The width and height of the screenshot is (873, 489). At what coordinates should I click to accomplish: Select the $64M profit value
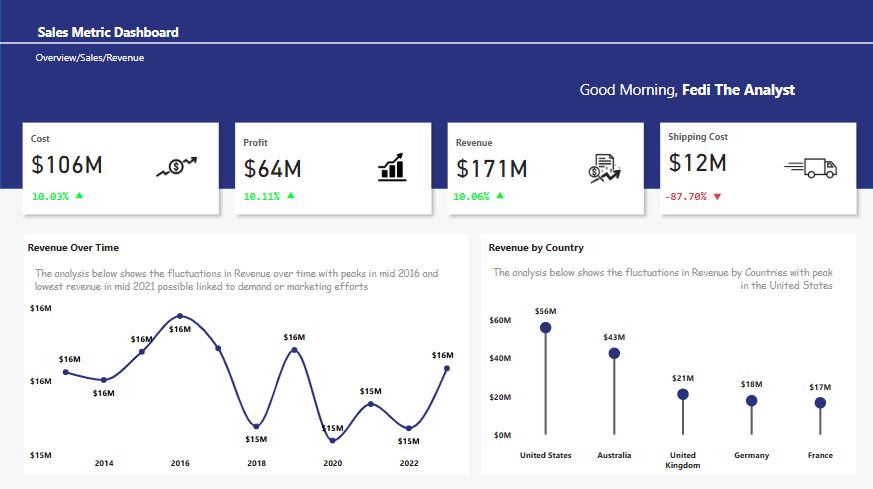point(272,169)
